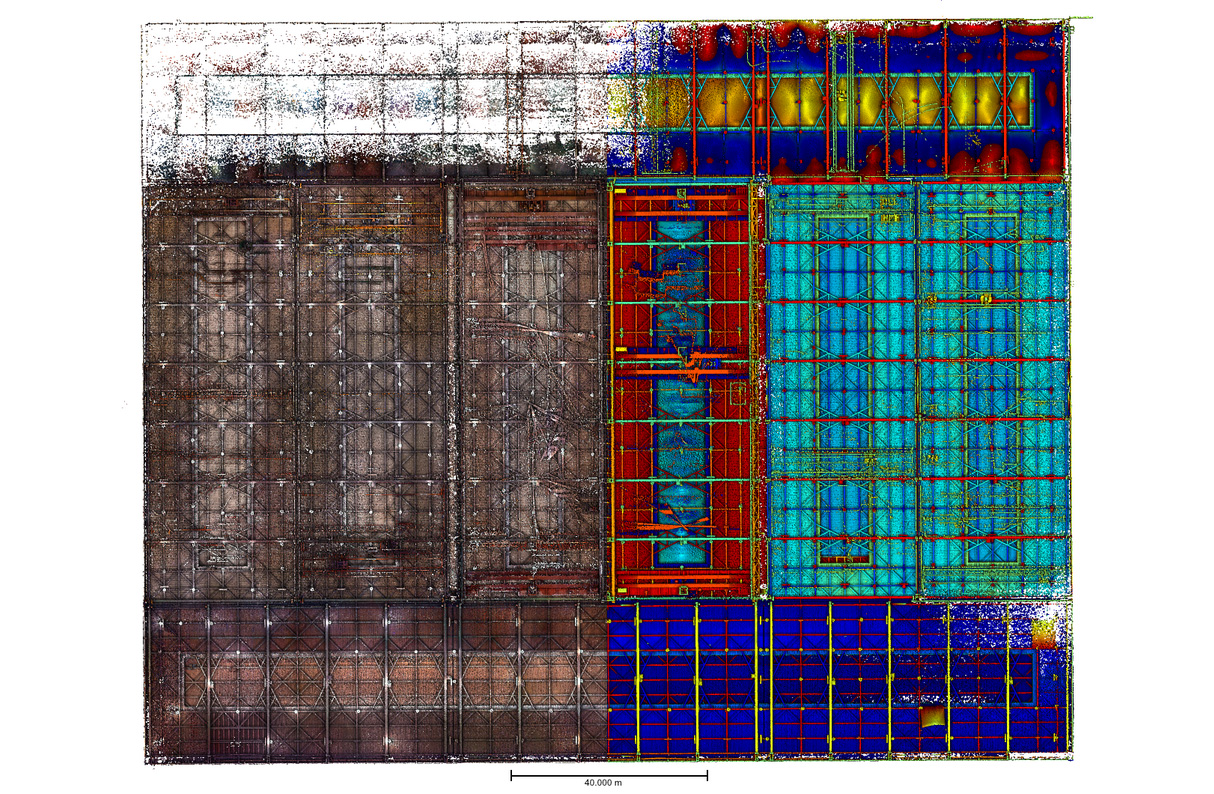Viewport: 1214px width, 794px height.
Task: Select the black scale bar line
Action: 609,774
